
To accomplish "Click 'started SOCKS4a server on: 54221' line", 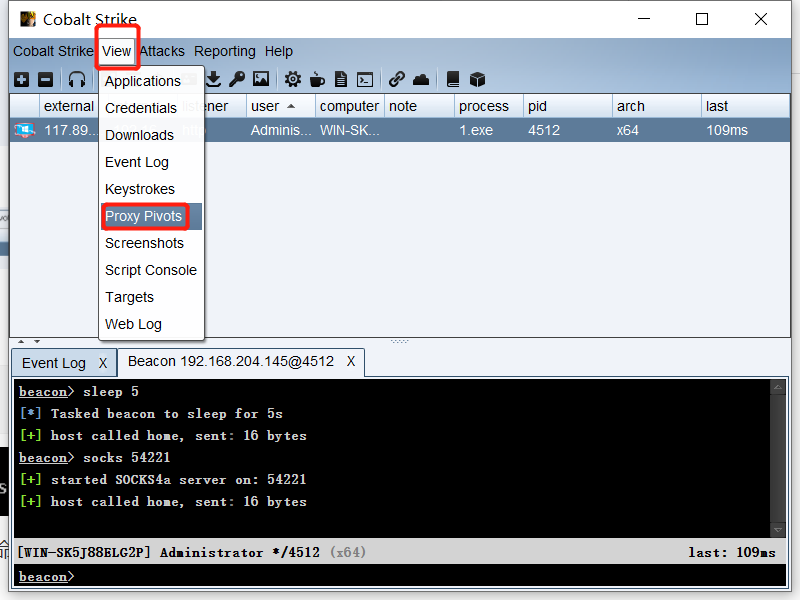I will (x=163, y=480).
